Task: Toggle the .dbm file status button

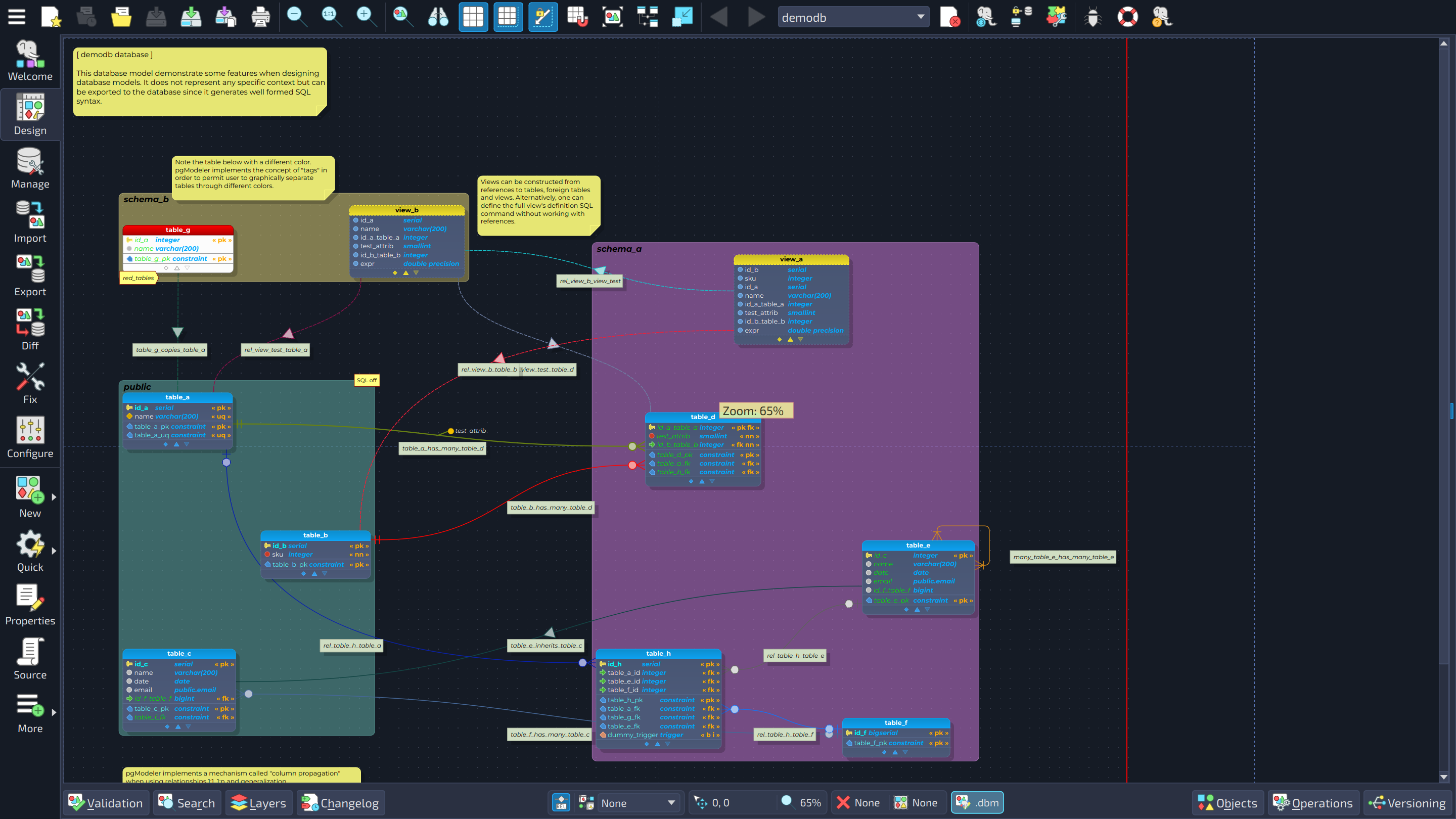Action: pos(977,803)
